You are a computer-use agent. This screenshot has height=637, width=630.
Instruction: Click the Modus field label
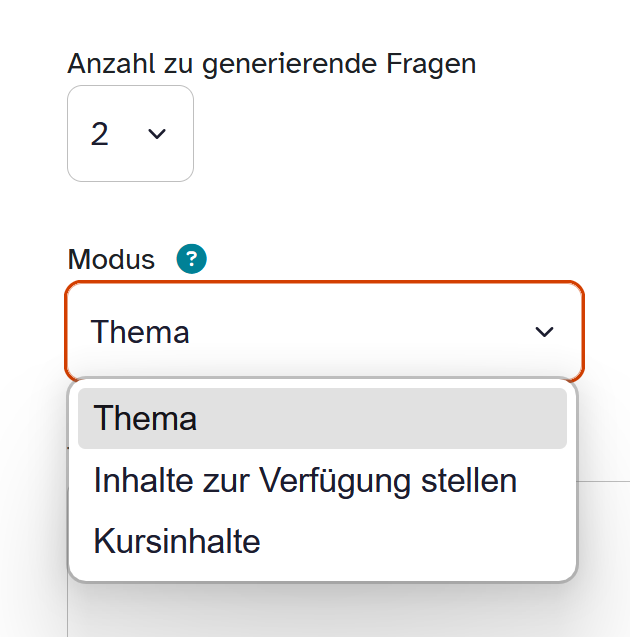(111, 260)
